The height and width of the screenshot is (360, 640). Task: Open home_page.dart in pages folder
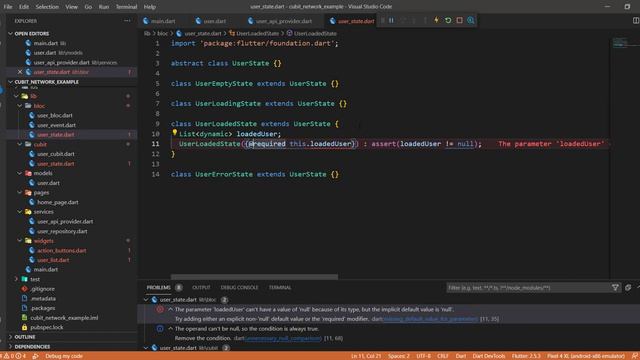[x=58, y=202]
